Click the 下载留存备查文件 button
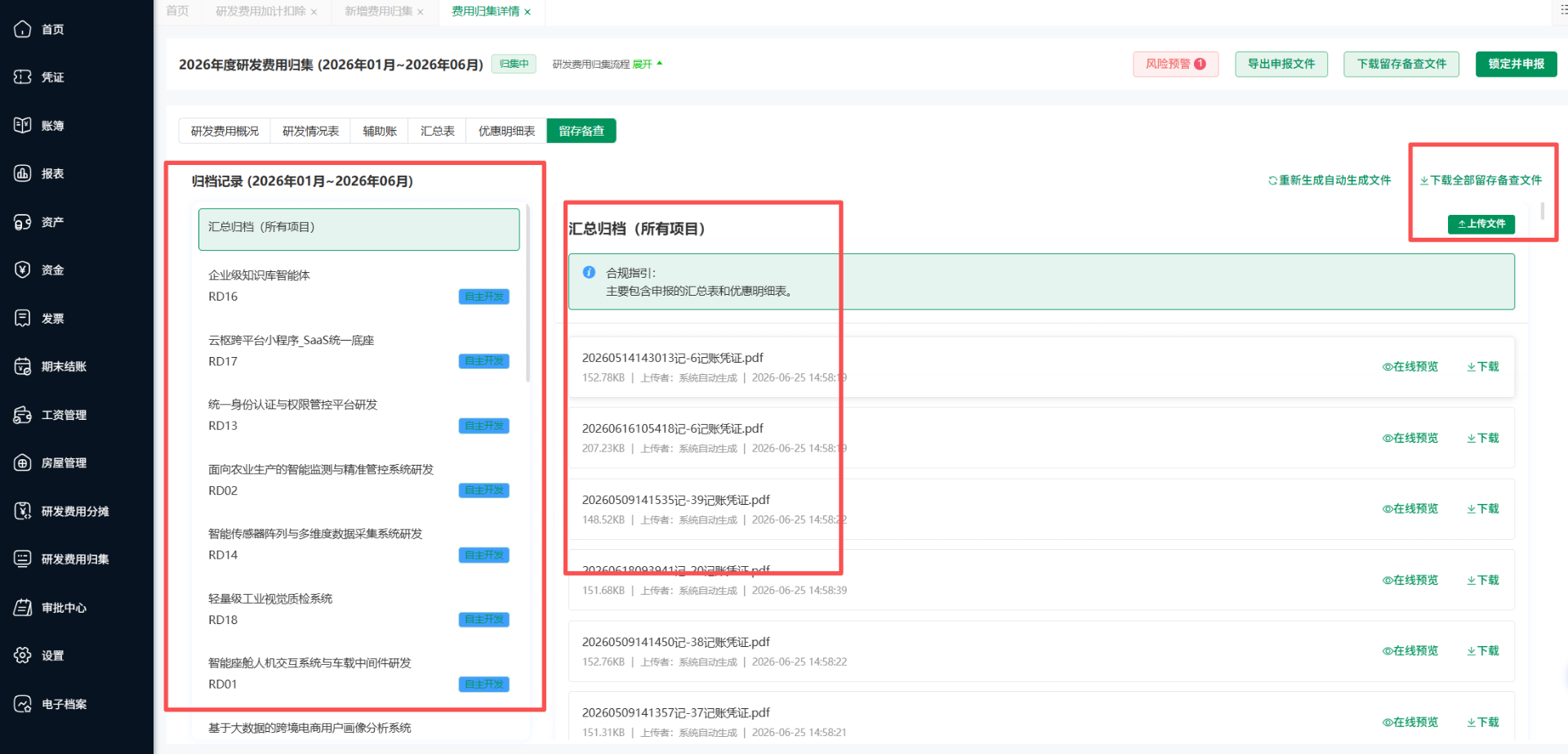The image size is (1568, 754). tap(1401, 64)
